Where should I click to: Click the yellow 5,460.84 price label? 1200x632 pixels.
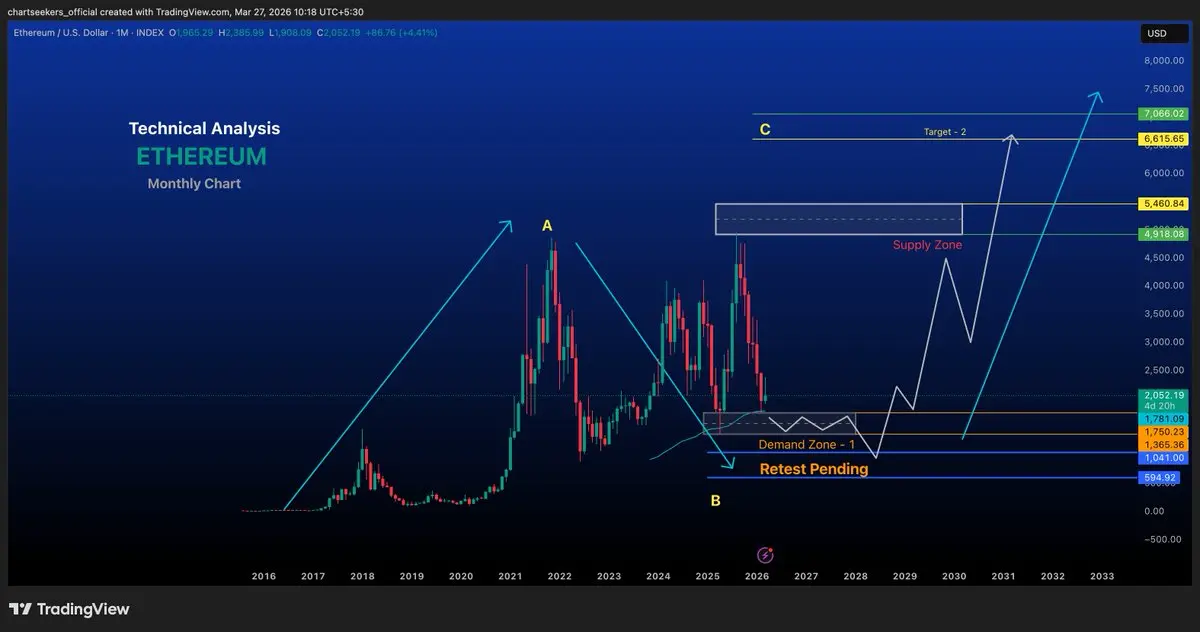pos(1161,204)
